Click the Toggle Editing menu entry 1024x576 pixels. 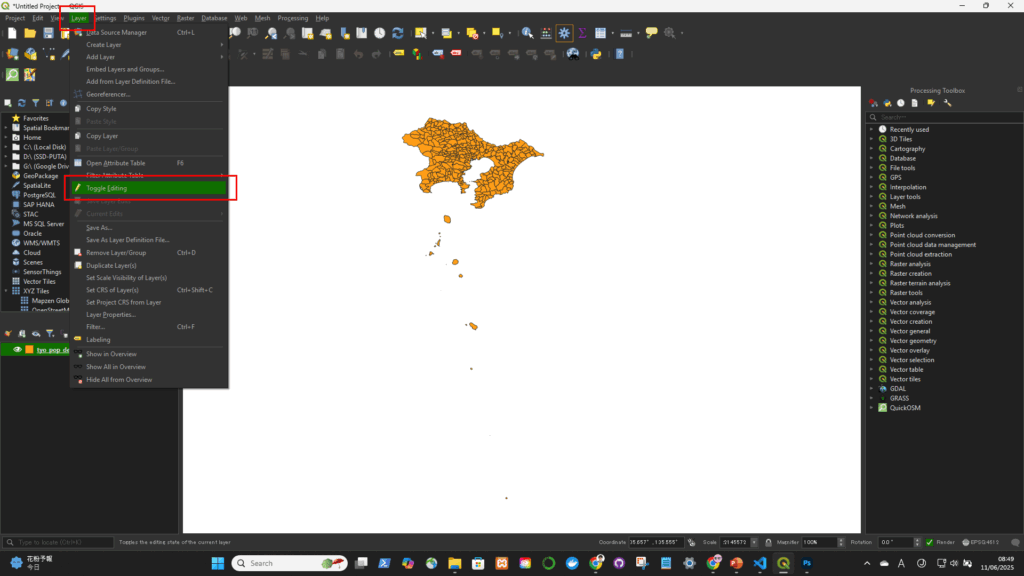point(107,188)
